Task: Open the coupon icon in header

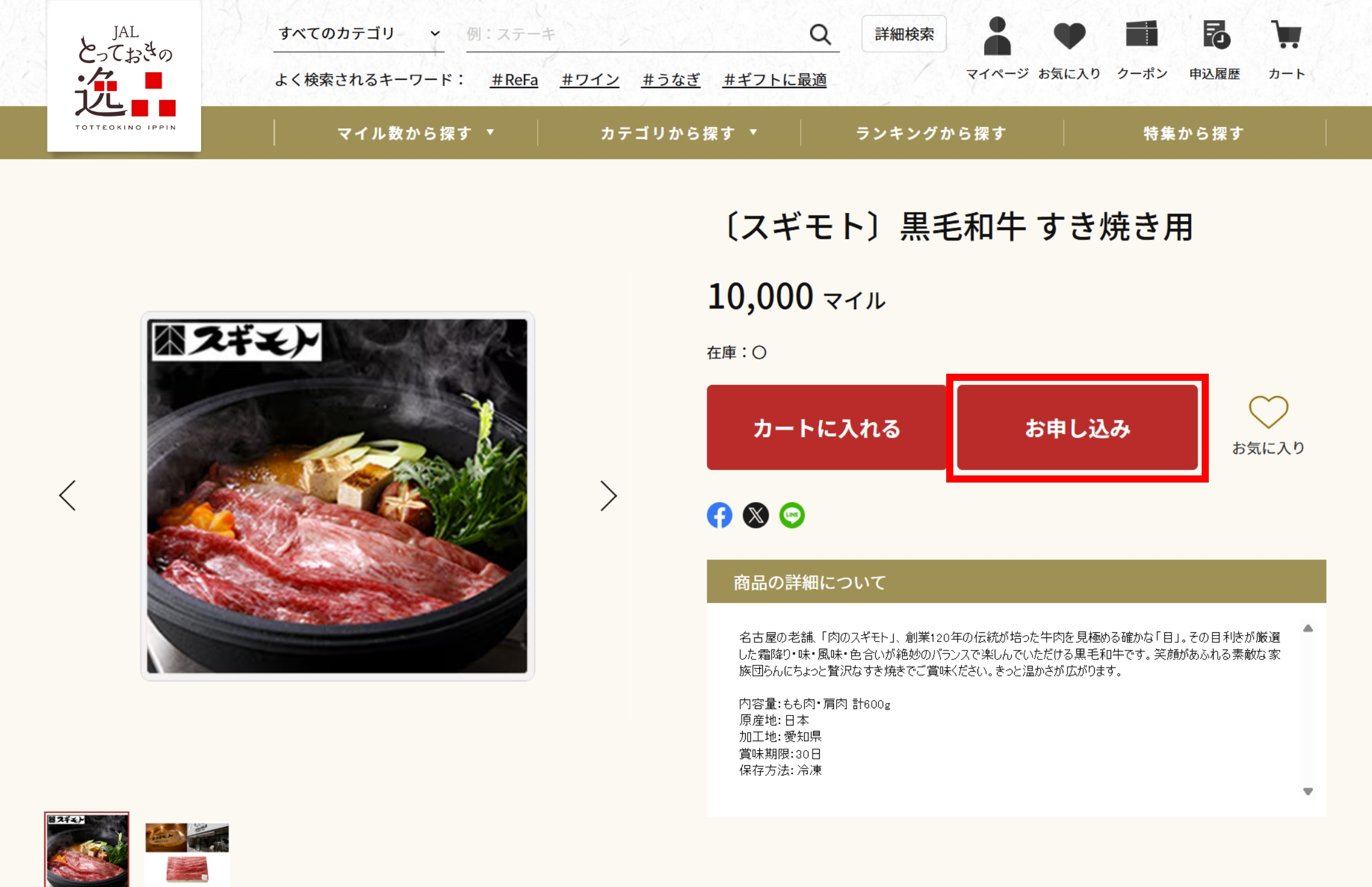Action: pos(1141,34)
